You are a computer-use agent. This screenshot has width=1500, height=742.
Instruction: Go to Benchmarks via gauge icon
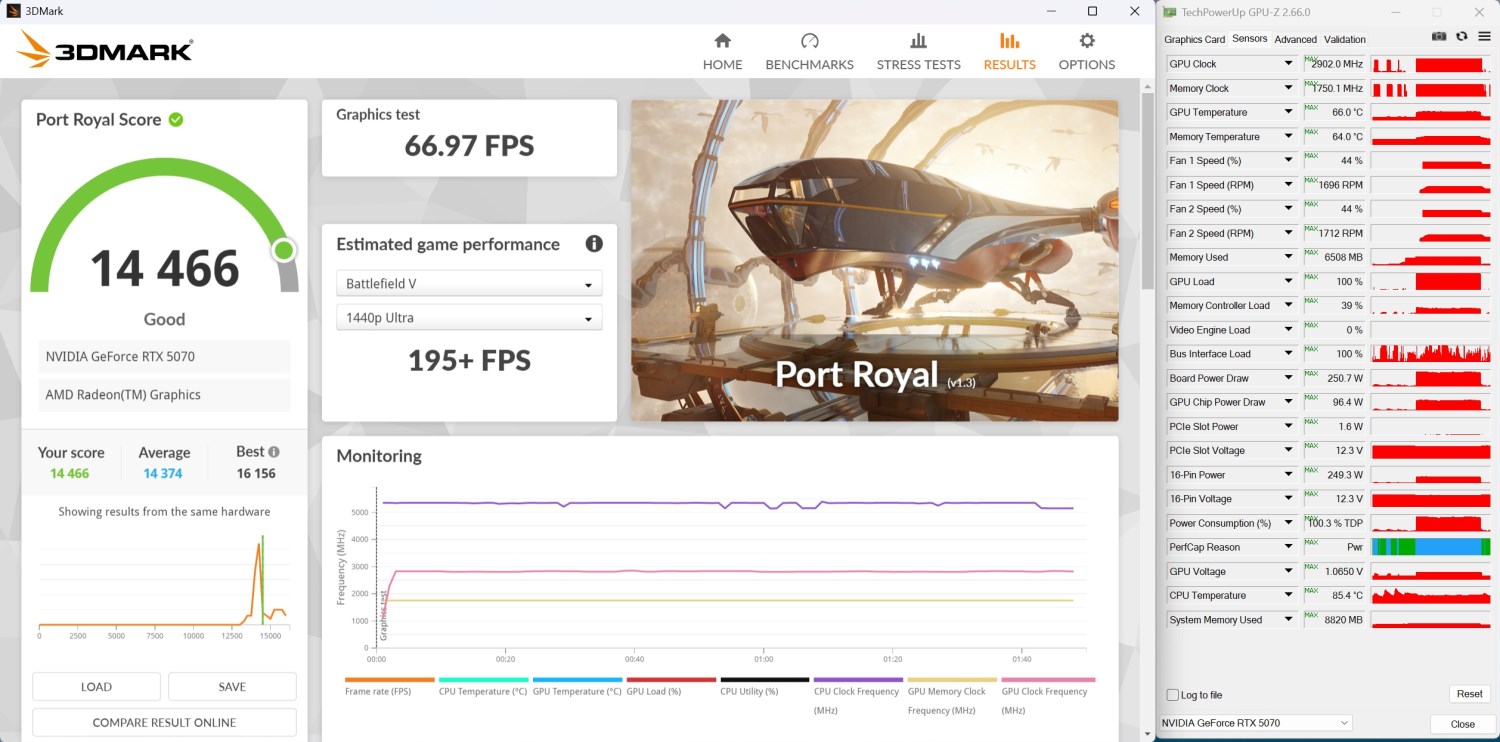[x=809, y=41]
